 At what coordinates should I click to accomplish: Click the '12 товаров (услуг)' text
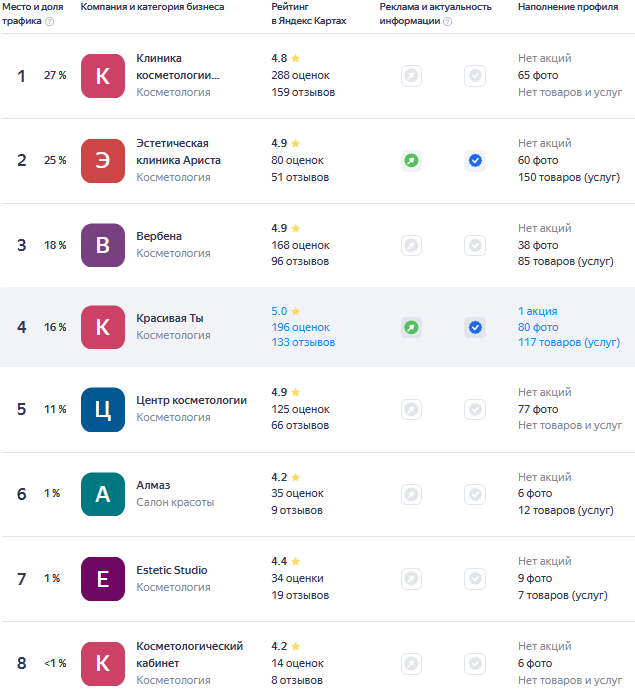pyautogui.click(x=566, y=510)
